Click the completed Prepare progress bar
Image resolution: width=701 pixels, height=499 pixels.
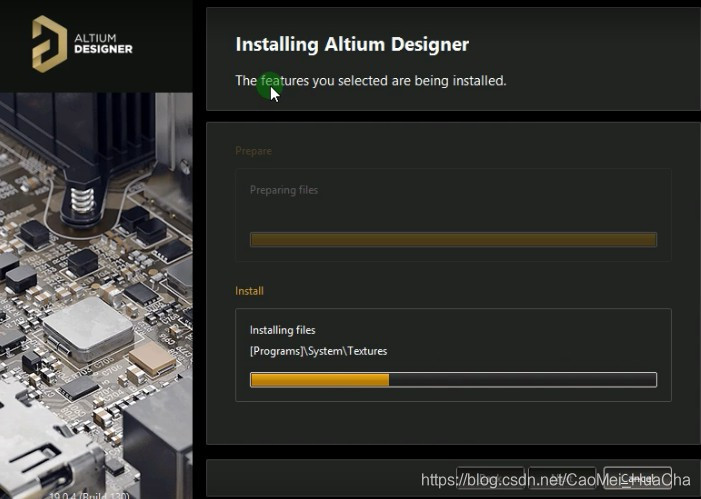[x=452, y=240]
